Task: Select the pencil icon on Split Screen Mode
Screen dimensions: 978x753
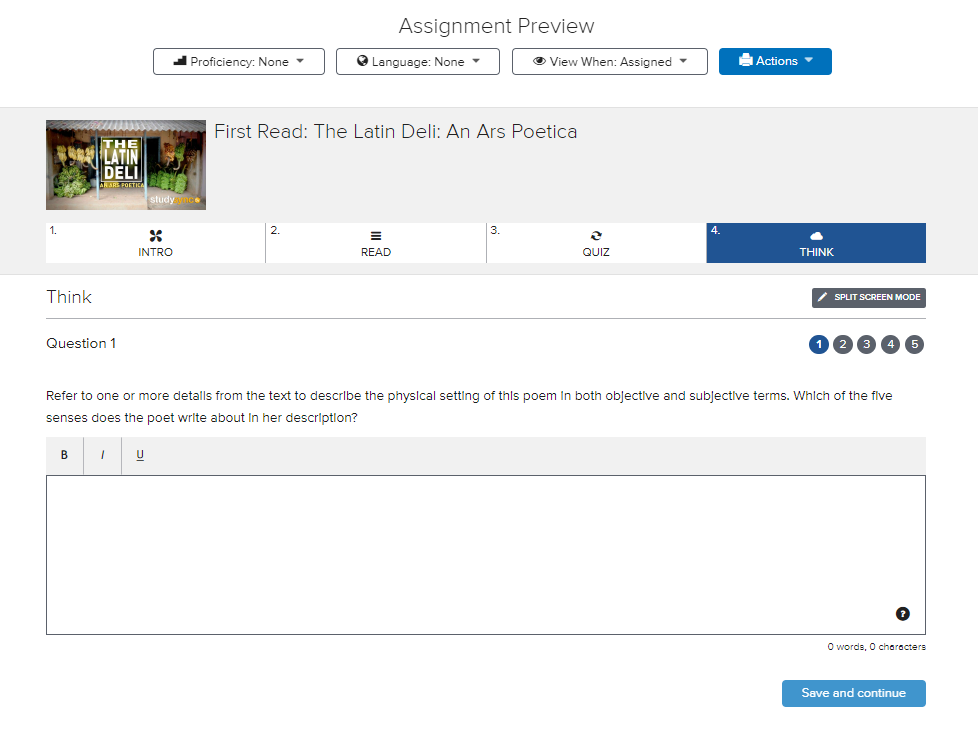Action: (x=823, y=297)
